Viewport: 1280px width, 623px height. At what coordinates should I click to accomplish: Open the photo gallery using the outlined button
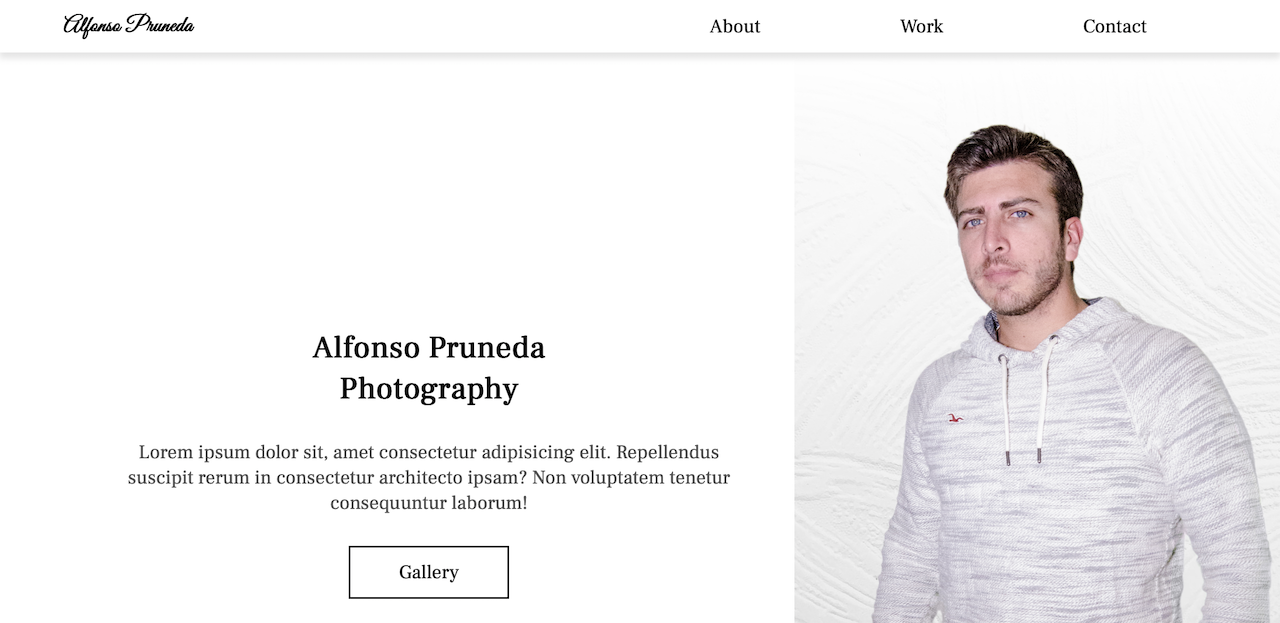click(x=428, y=572)
